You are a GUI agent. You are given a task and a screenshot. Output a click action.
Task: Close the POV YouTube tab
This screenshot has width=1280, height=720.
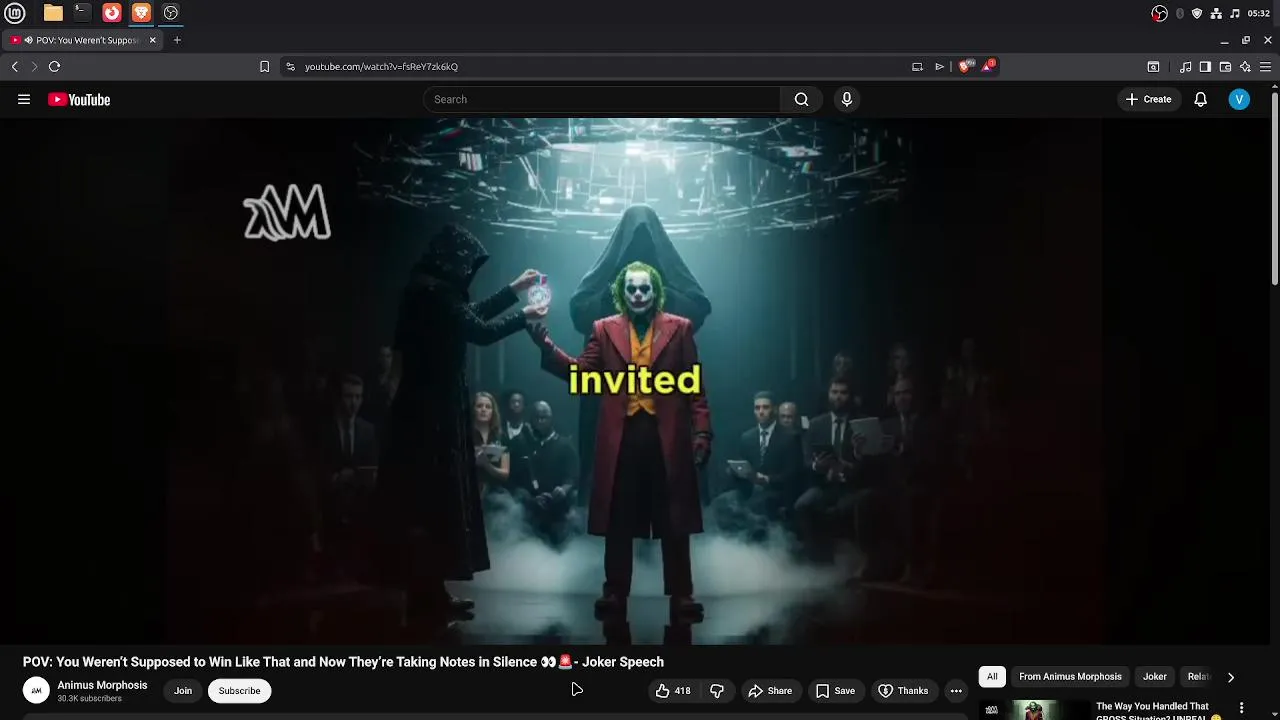coord(153,40)
